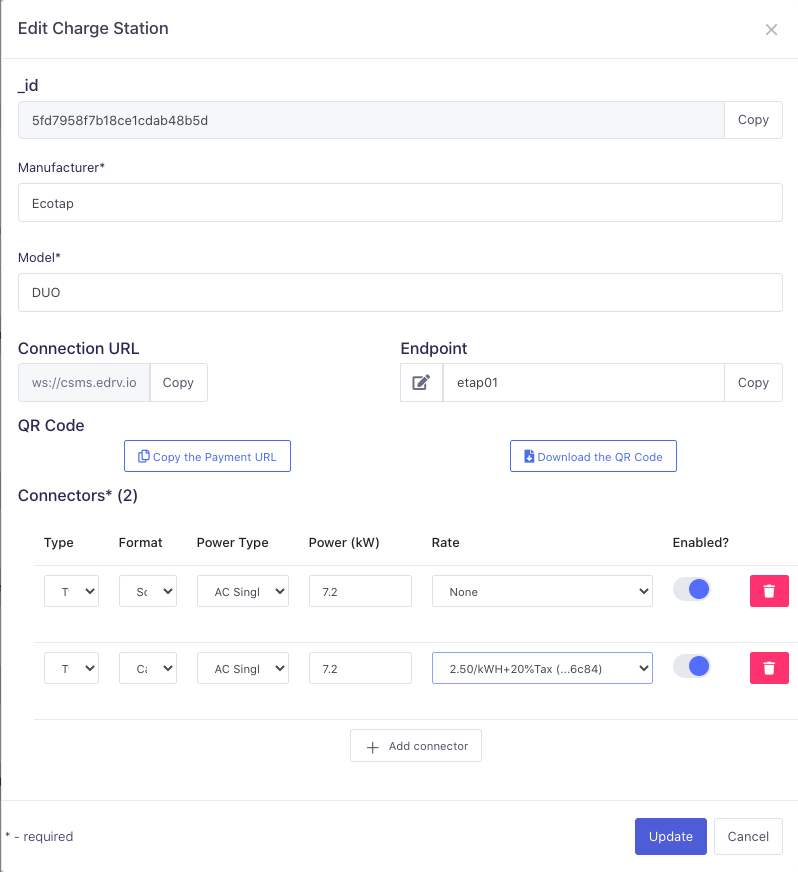The image size is (798, 872).
Task: Edit the Power (kW) field of the second connector
Action: point(360,668)
